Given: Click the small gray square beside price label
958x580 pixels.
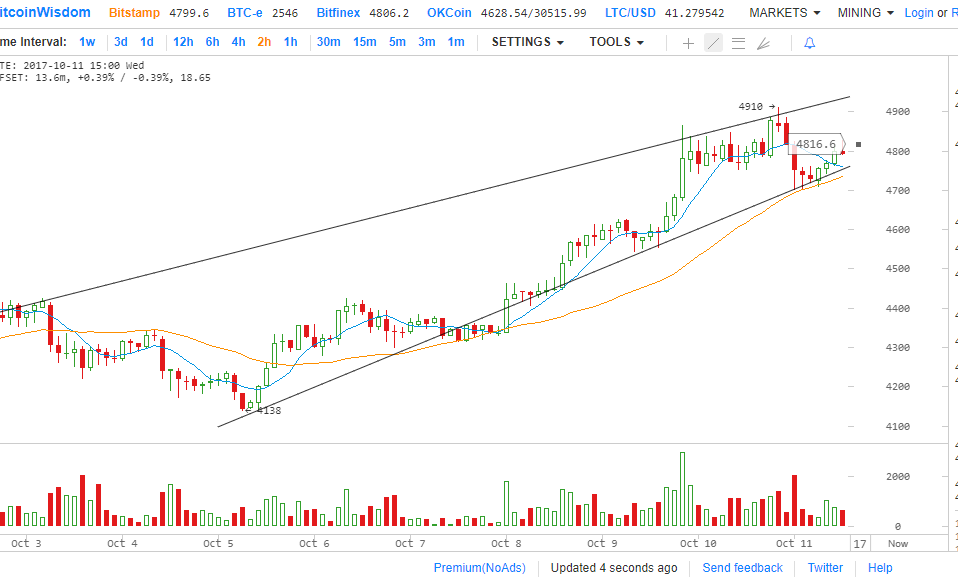Looking at the screenshot, I should 858,144.
